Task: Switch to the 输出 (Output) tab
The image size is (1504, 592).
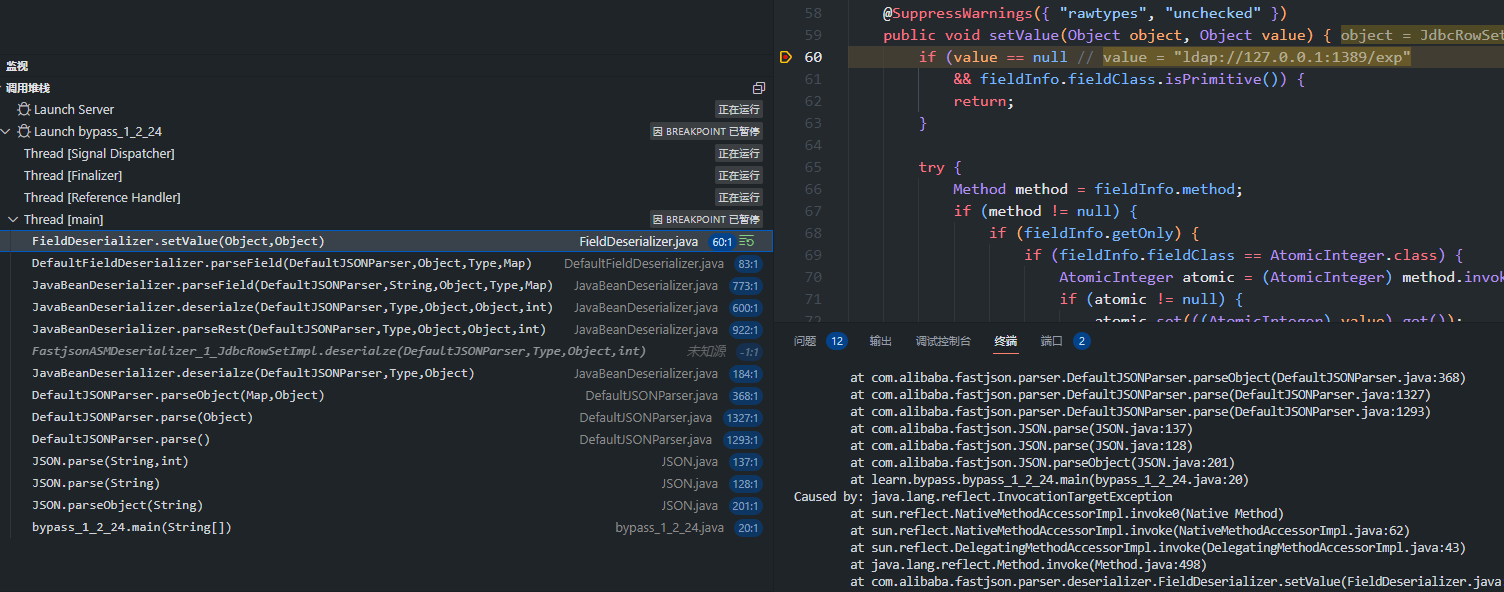Action: coord(880,341)
